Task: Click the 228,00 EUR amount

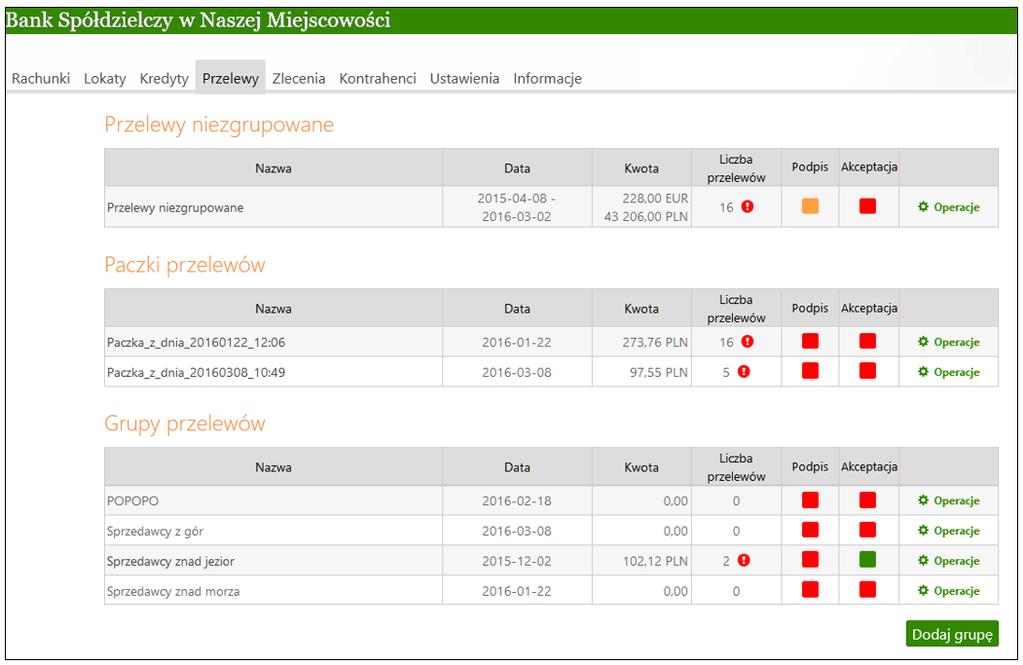Action: (655, 198)
